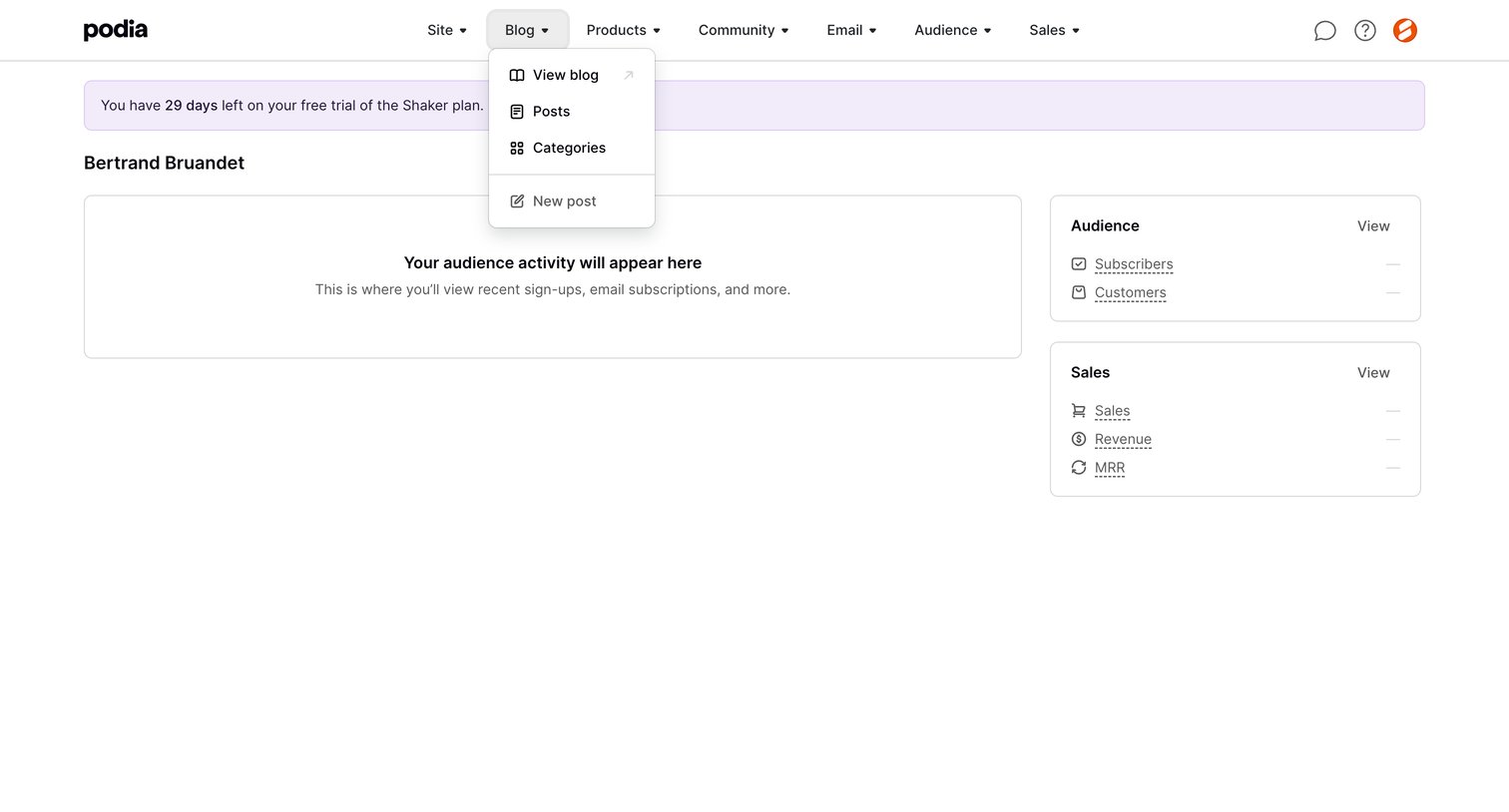Click the Subscribers checkmark icon
The image size is (1509, 812).
[1079, 264]
